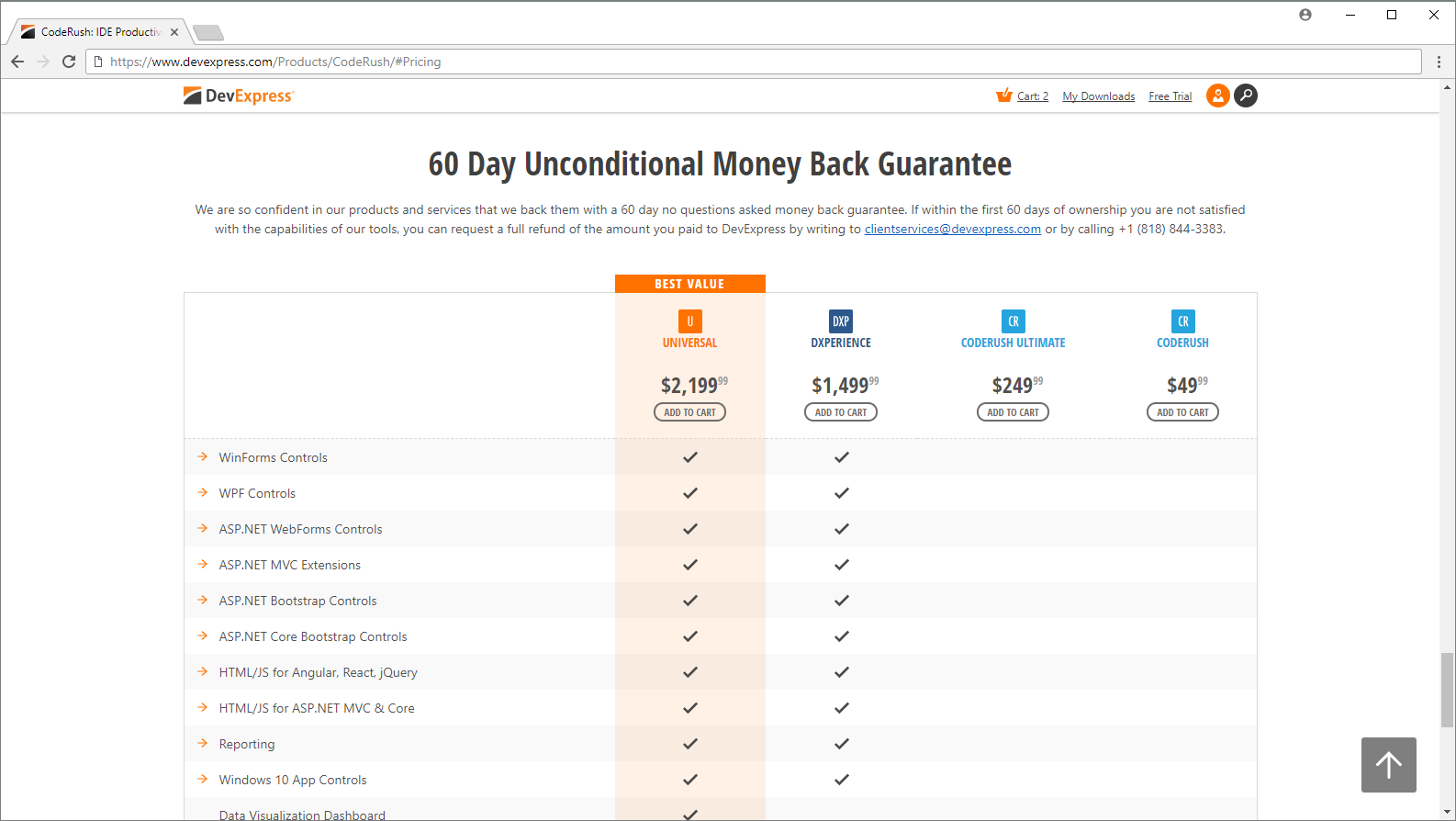The width and height of the screenshot is (1456, 821).
Task: Expand the WinForms Controls row
Action: (x=273, y=457)
